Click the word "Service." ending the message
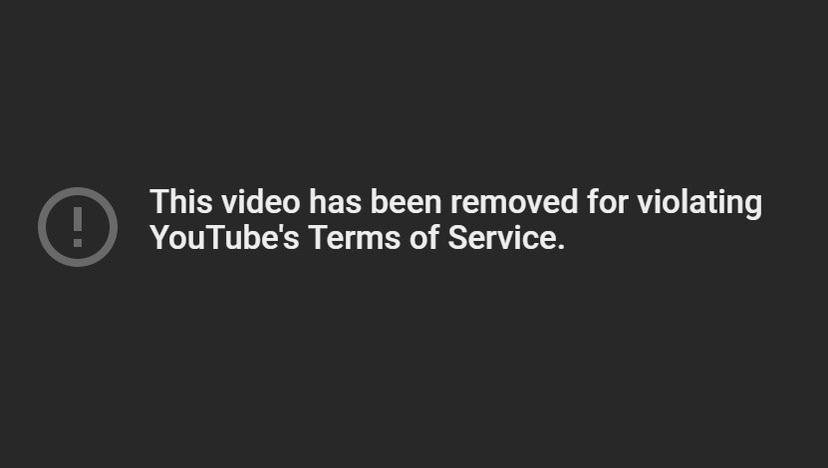828x468 pixels. [x=506, y=237]
